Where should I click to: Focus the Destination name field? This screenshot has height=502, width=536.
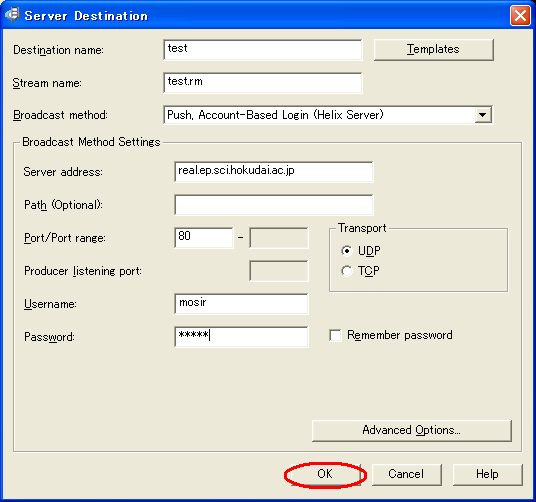[263, 50]
